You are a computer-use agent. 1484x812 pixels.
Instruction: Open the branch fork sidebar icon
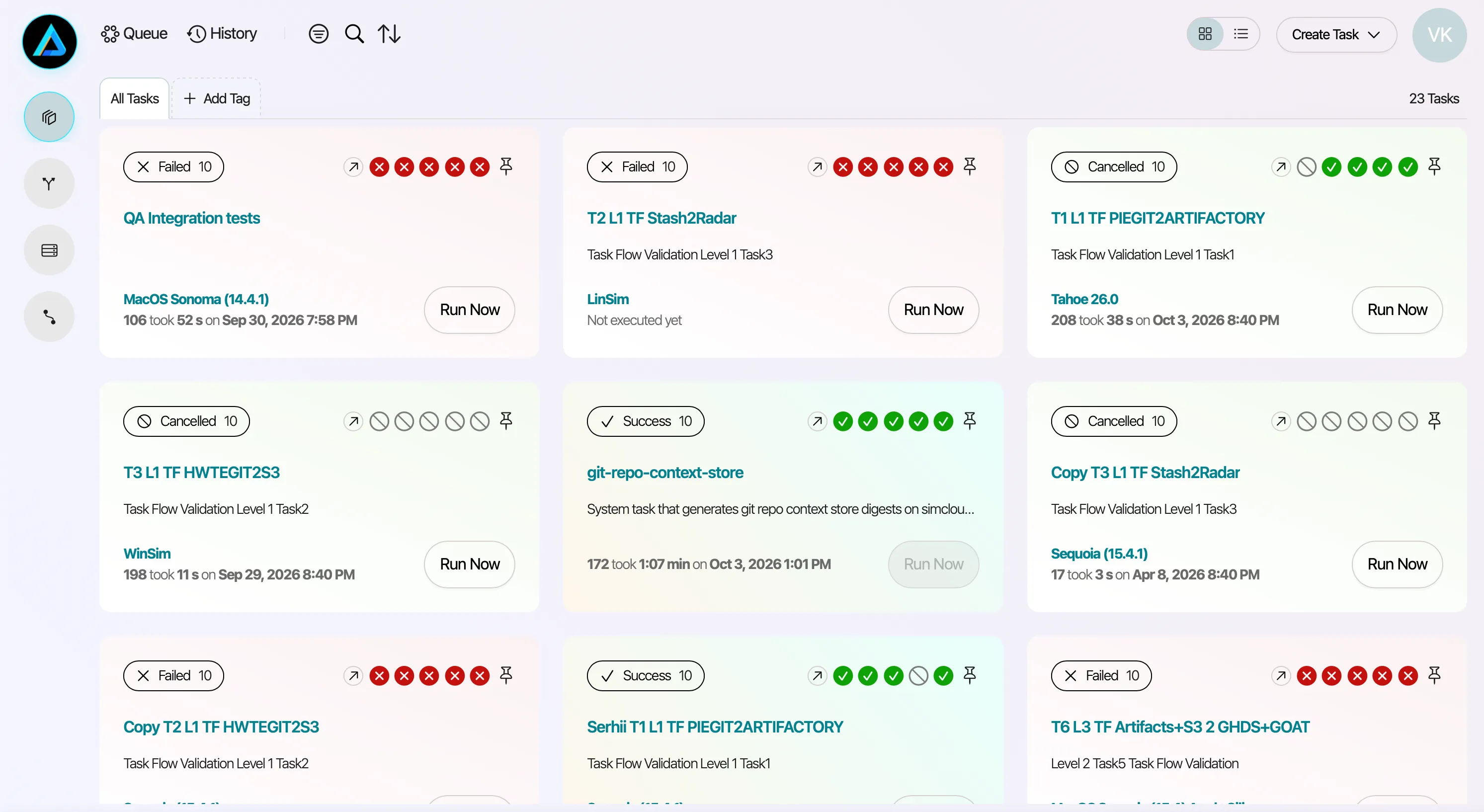[x=49, y=184]
